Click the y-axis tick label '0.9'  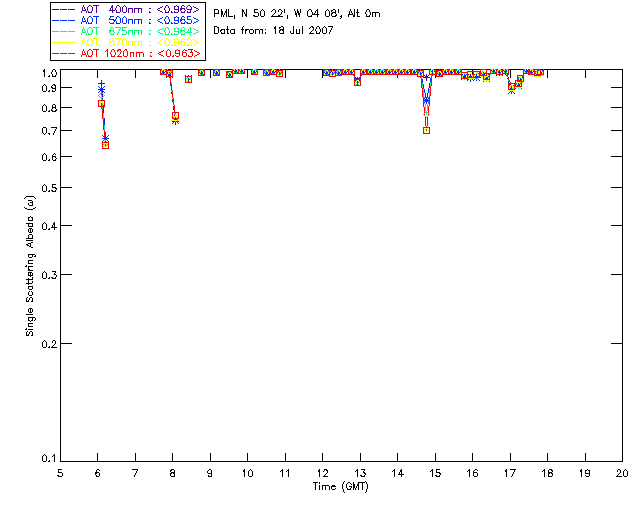click(49, 88)
